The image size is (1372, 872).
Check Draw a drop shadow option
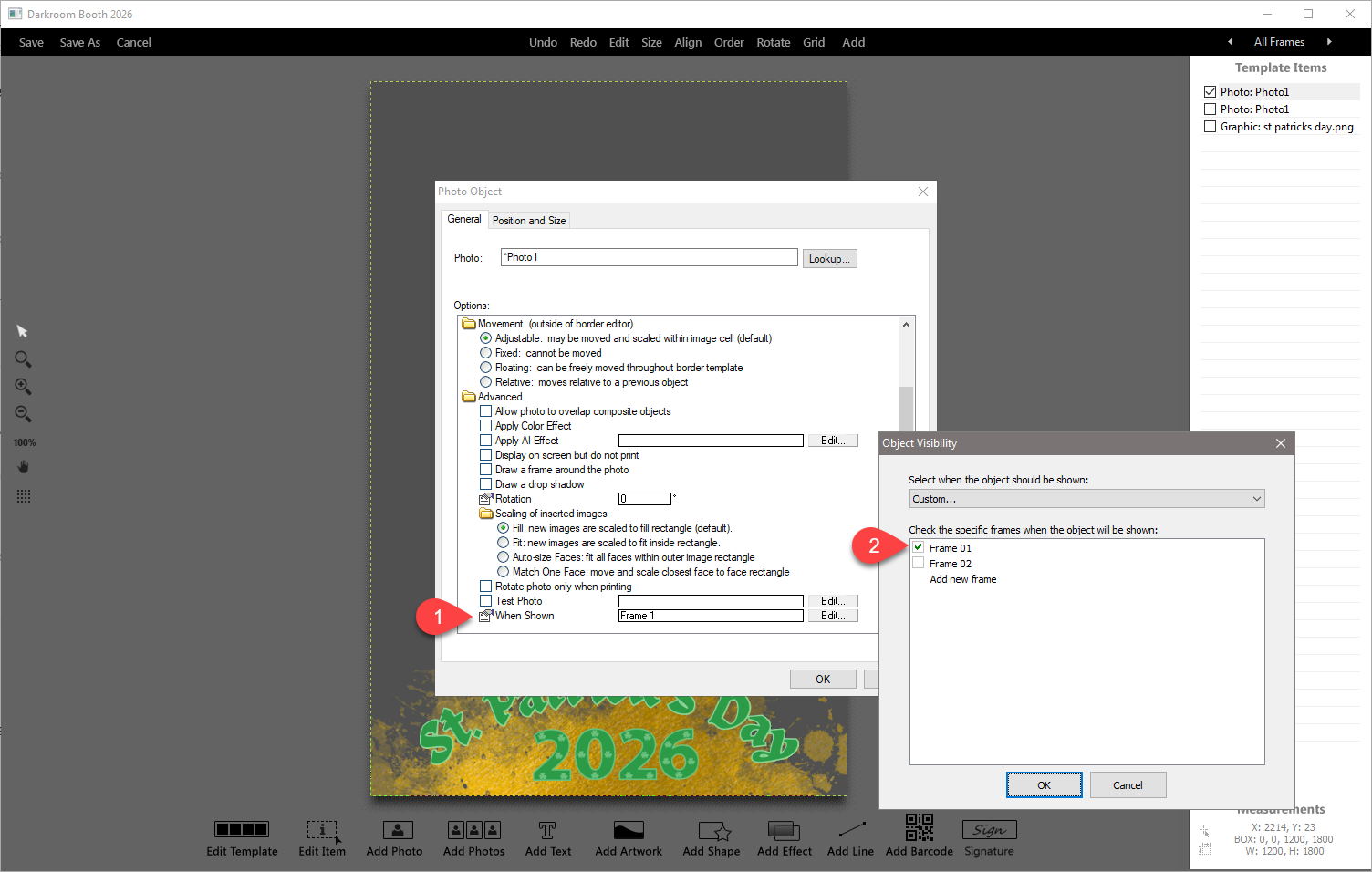[x=486, y=484]
